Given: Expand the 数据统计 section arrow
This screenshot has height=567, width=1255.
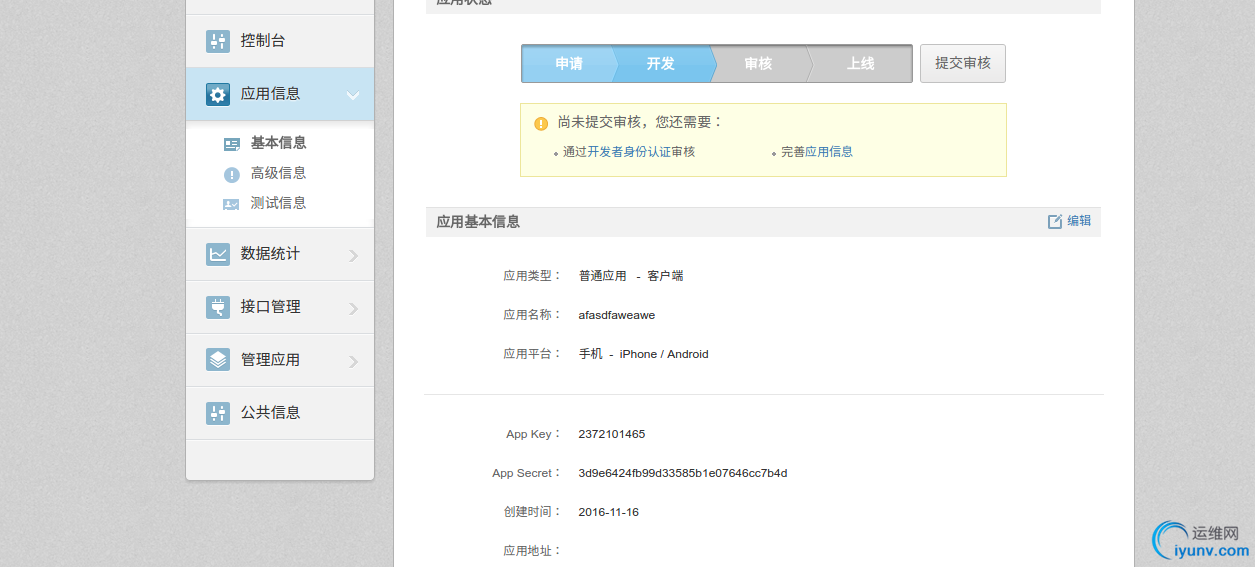Looking at the screenshot, I should click(353, 256).
